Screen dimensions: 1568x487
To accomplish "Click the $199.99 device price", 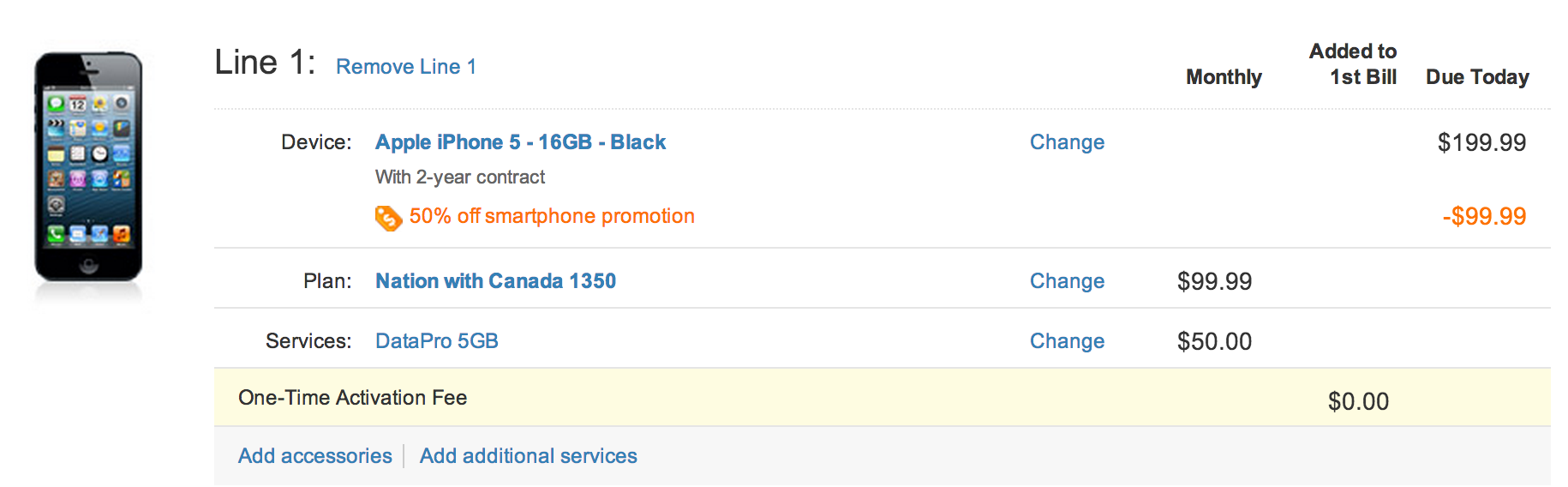I will coord(1481,142).
